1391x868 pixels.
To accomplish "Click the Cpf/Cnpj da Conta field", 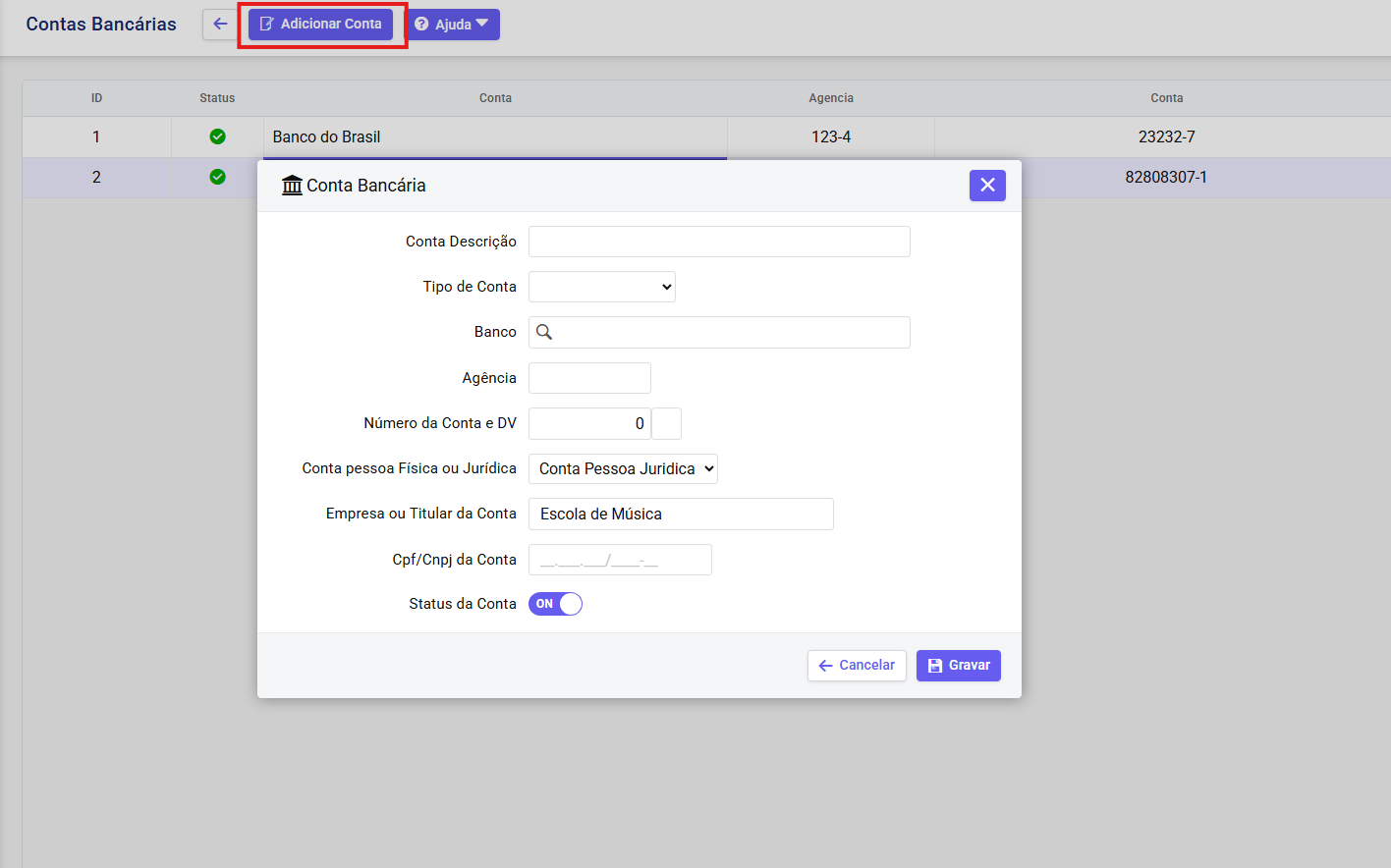I will point(620,560).
